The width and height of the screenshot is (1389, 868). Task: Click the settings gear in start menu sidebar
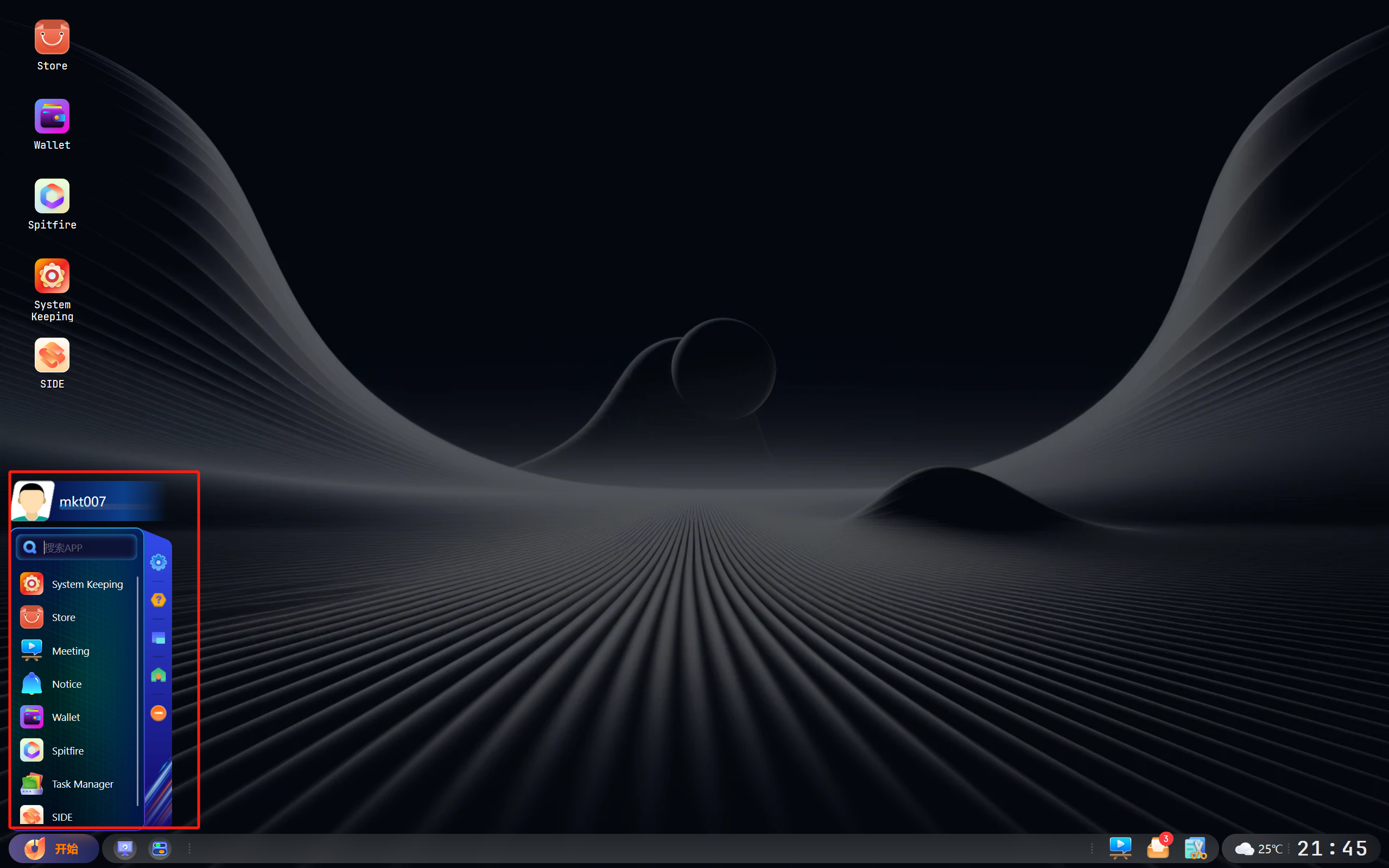tap(158, 562)
